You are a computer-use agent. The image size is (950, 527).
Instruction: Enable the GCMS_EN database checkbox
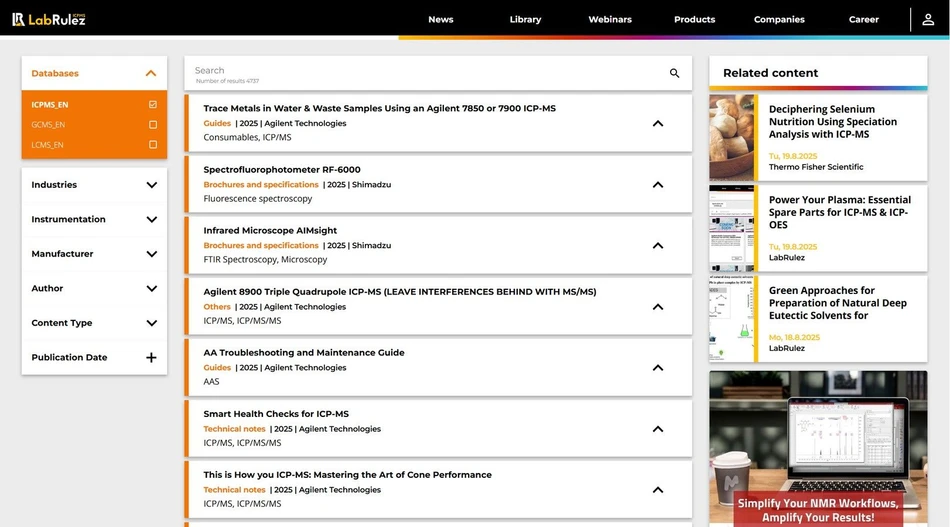[153, 124]
